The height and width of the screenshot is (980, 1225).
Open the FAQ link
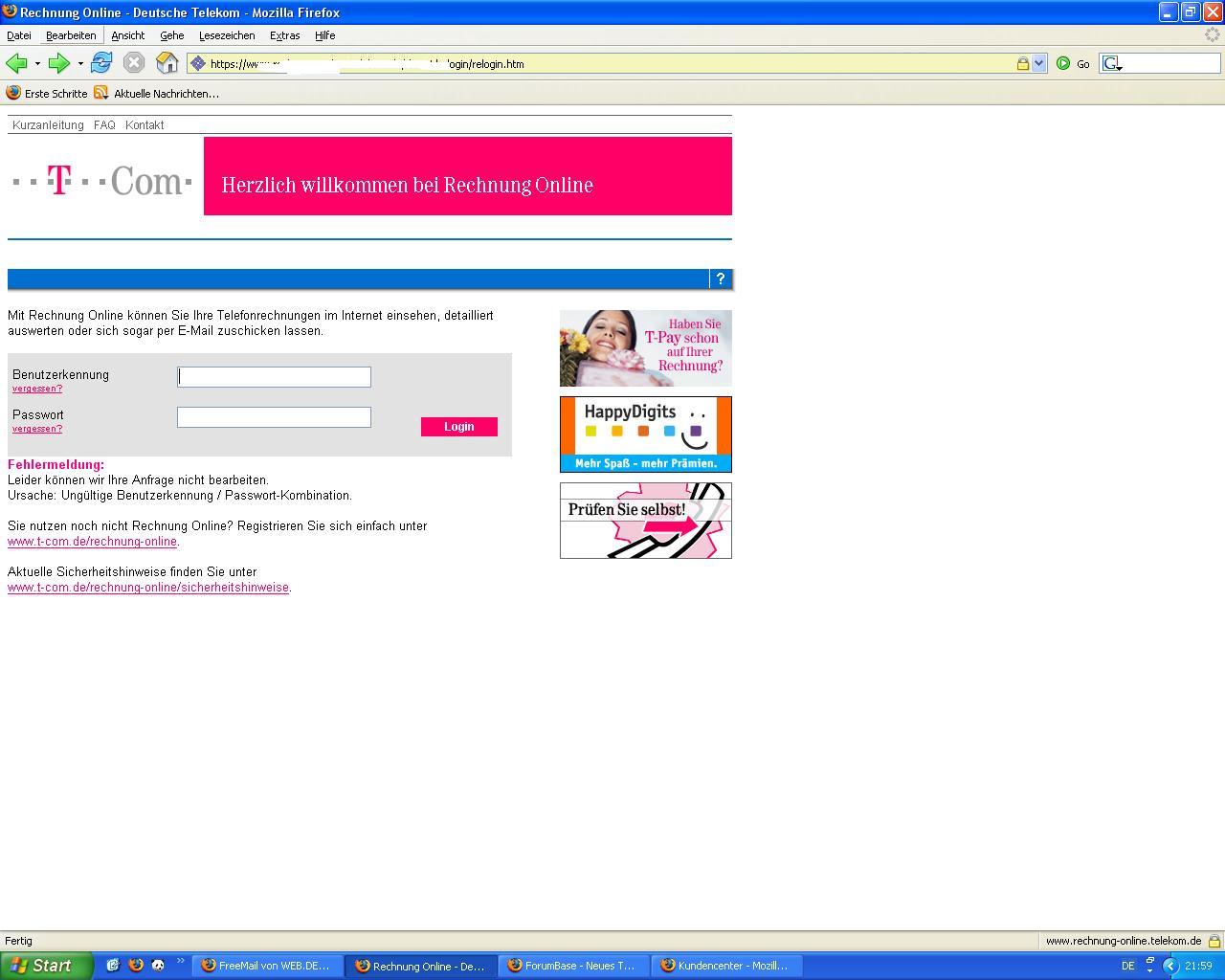[x=104, y=125]
